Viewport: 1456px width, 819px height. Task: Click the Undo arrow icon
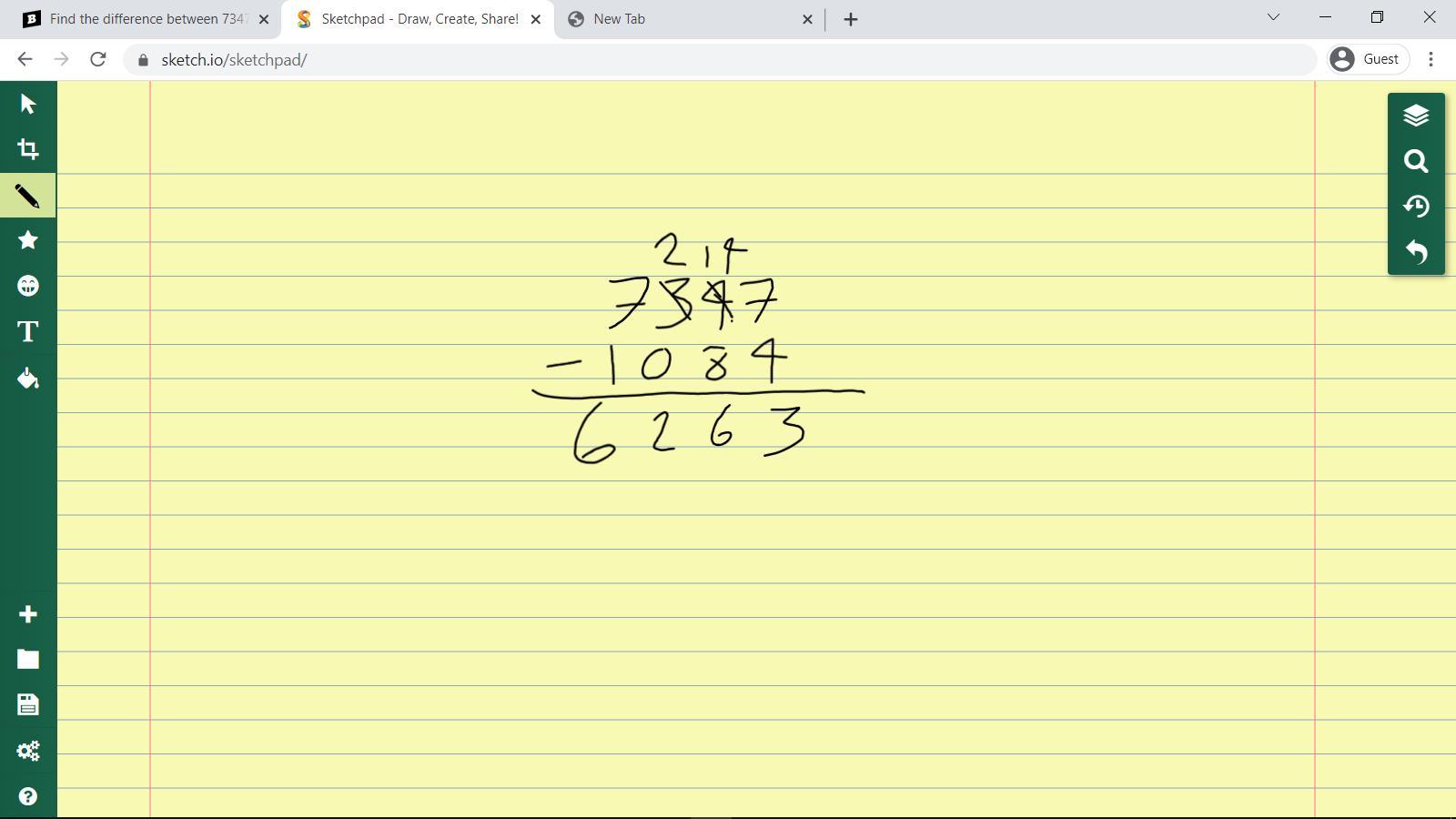pyautogui.click(x=1416, y=252)
